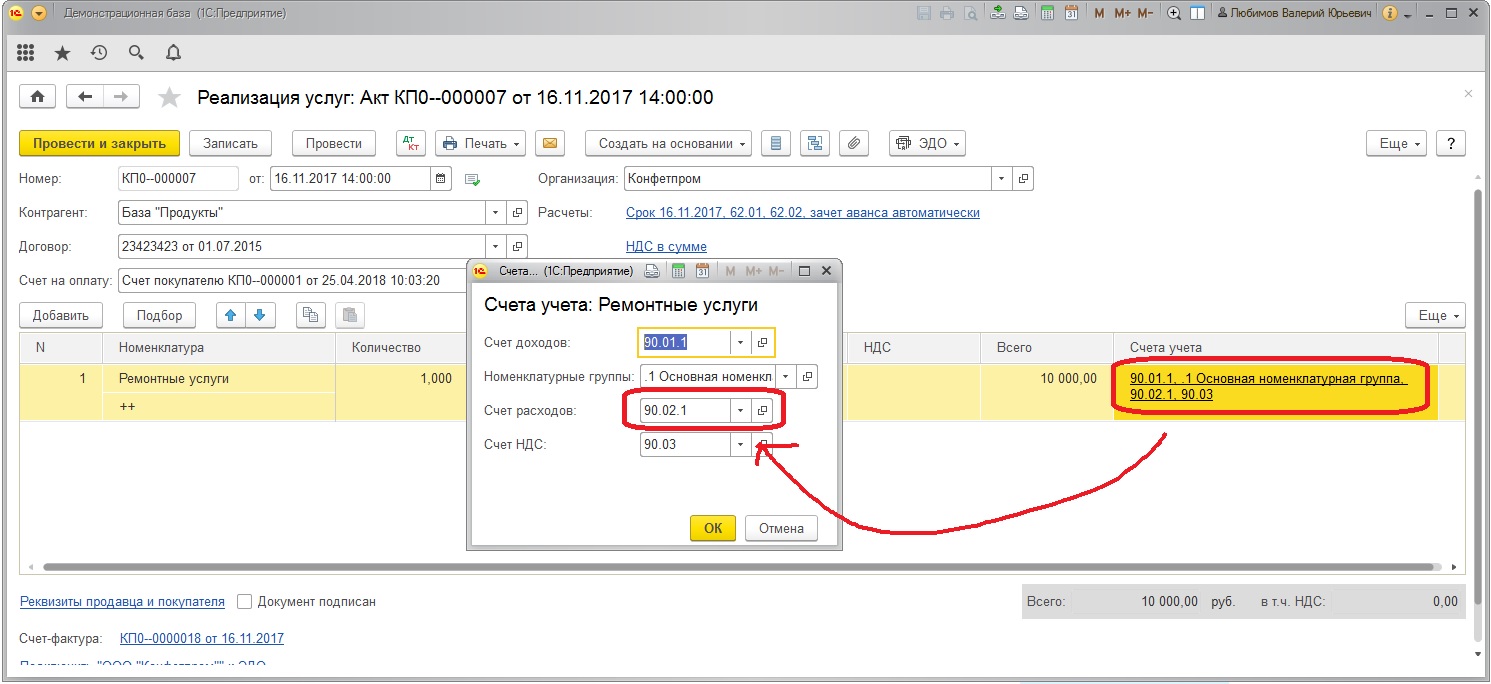Open the History clock icon
Image resolution: width=1491 pixels, height=684 pixels.
[98, 53]
